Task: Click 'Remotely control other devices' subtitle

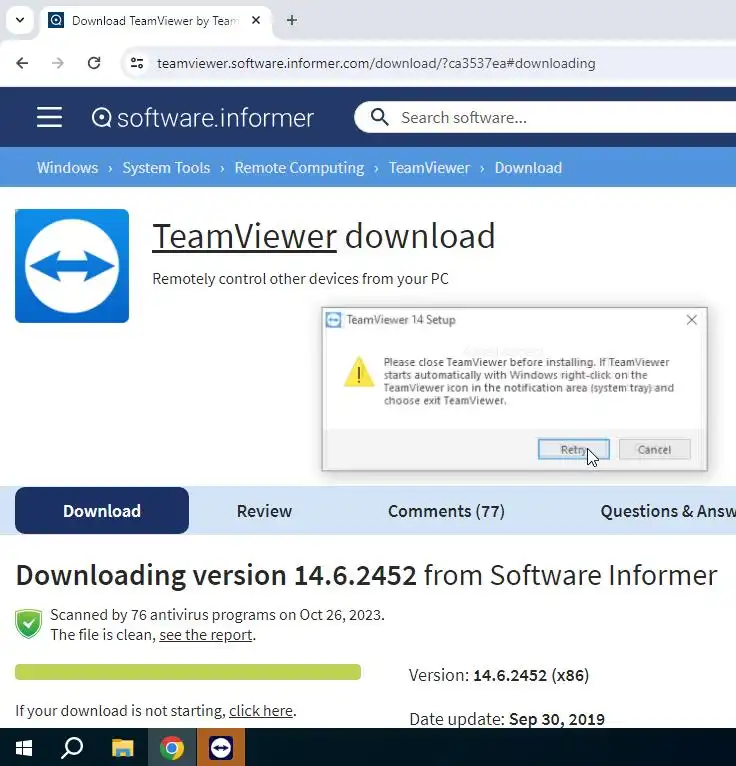Action: click(x=300, y=278)
